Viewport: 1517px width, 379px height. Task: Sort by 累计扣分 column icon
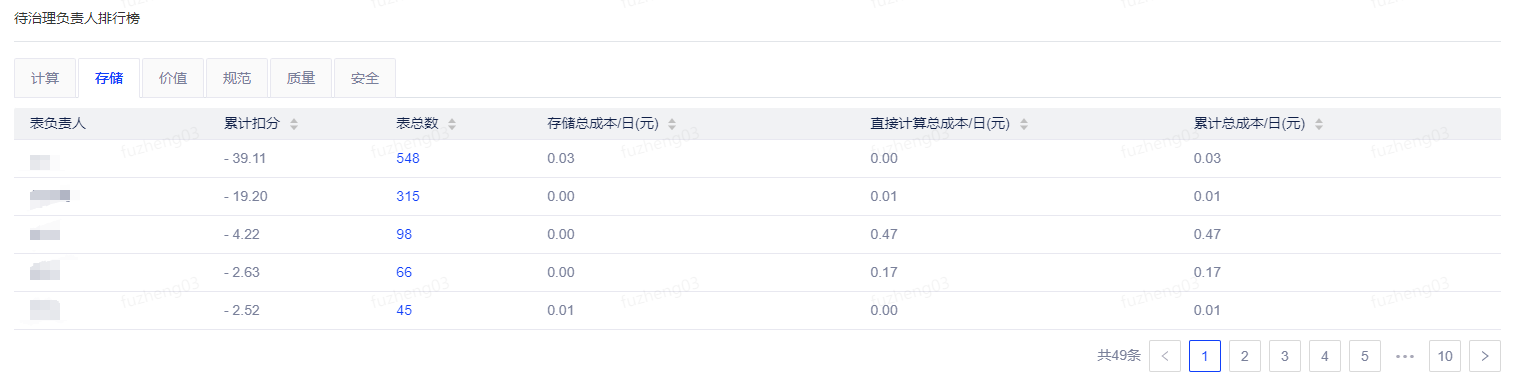[x=293, y=124]
